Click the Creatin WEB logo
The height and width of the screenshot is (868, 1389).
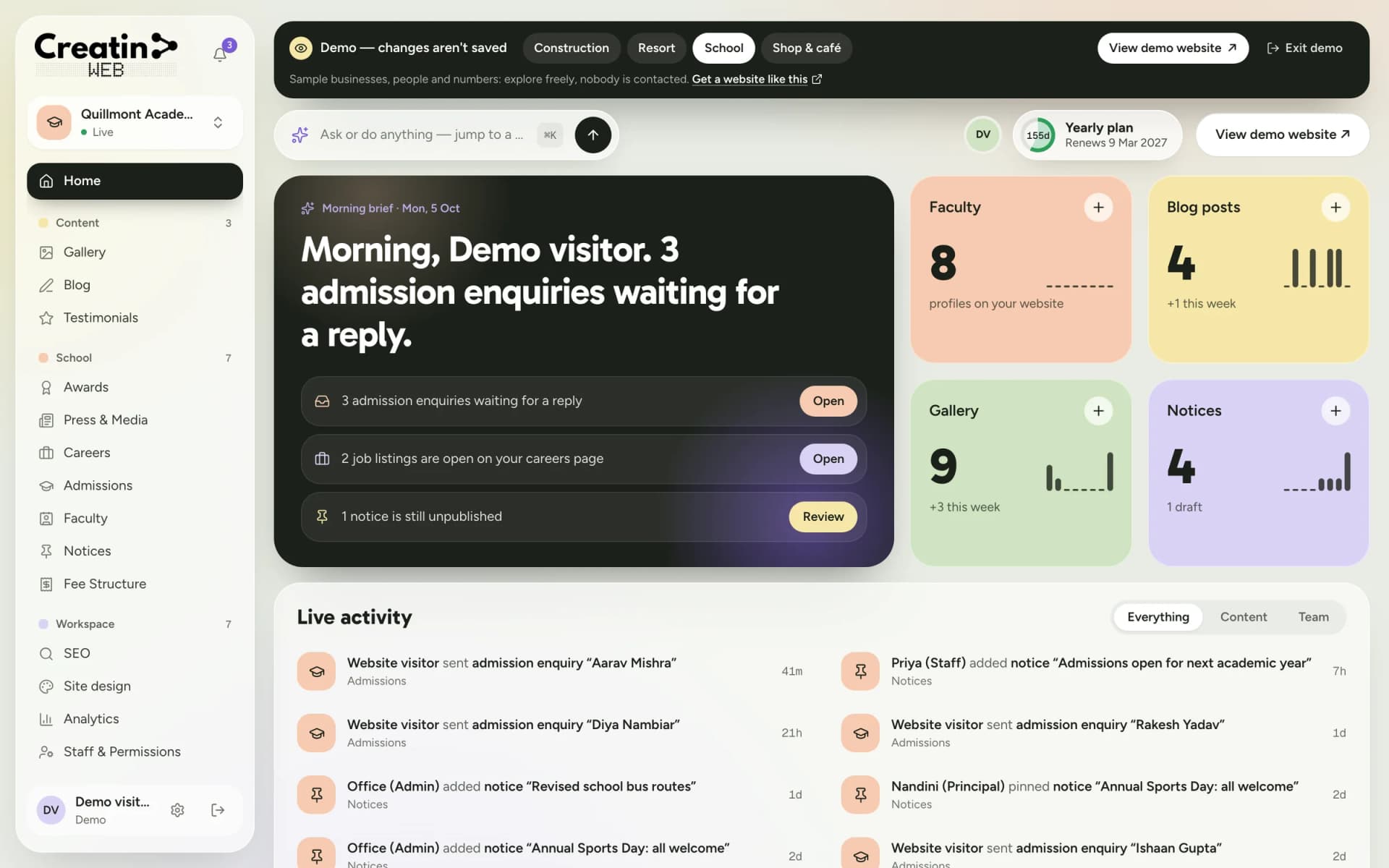click(x=106, y=55)
